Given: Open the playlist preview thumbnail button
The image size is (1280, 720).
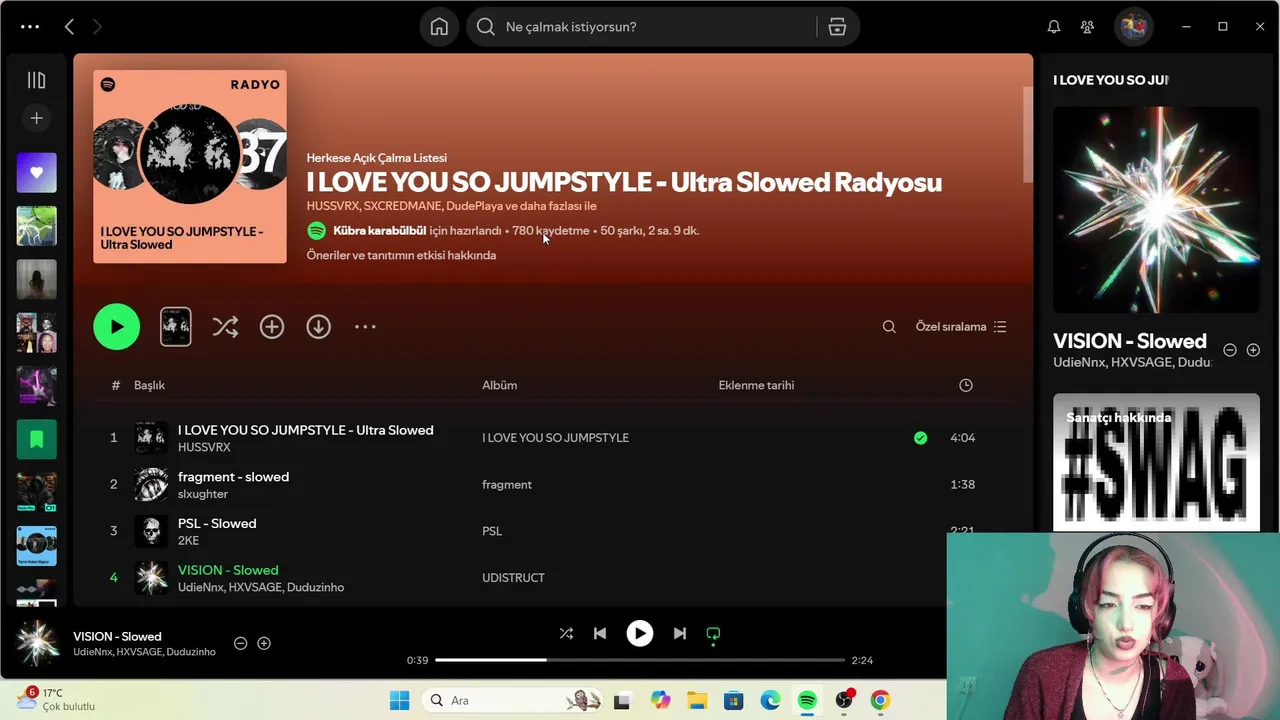Looking at the screenshot, I should point(176,327).
